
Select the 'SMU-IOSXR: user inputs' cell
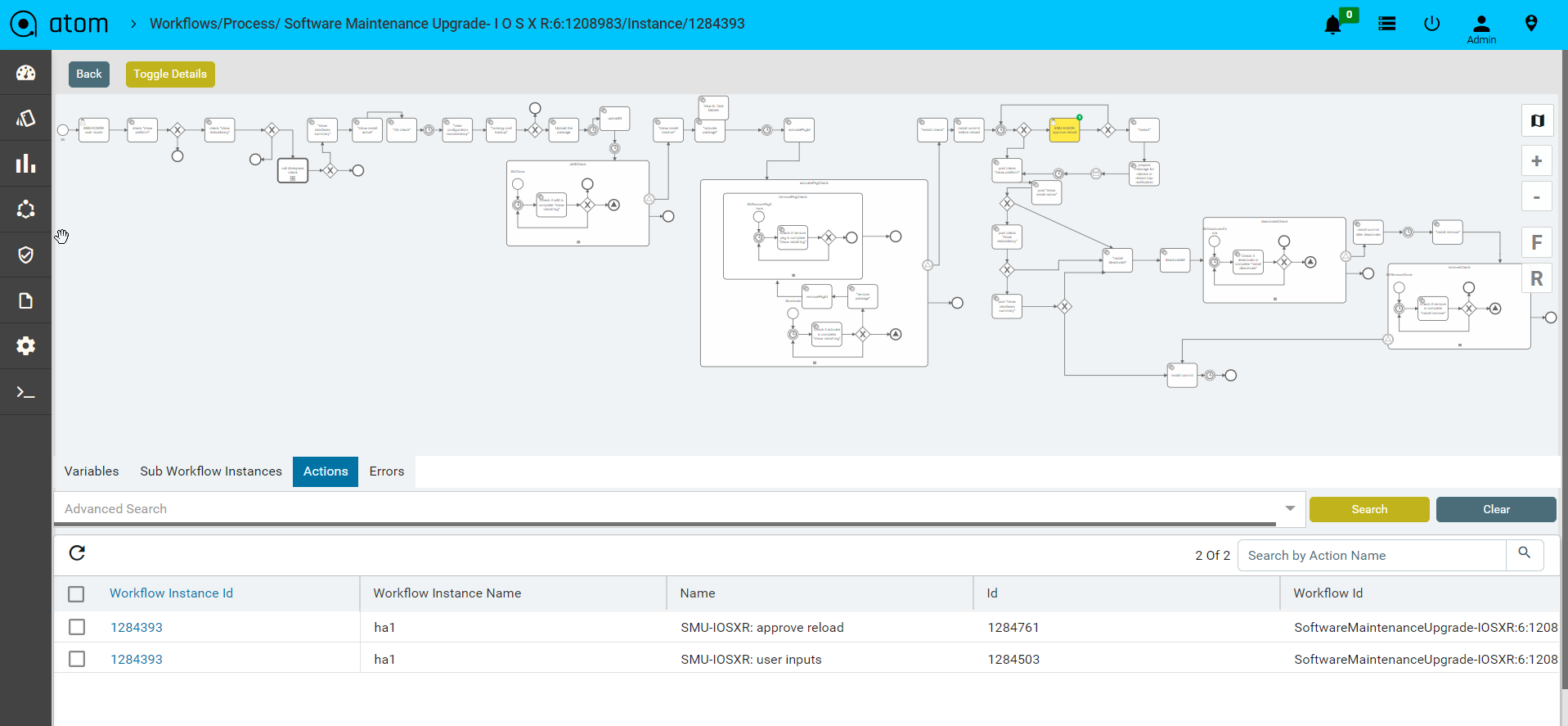click(751, 659)
